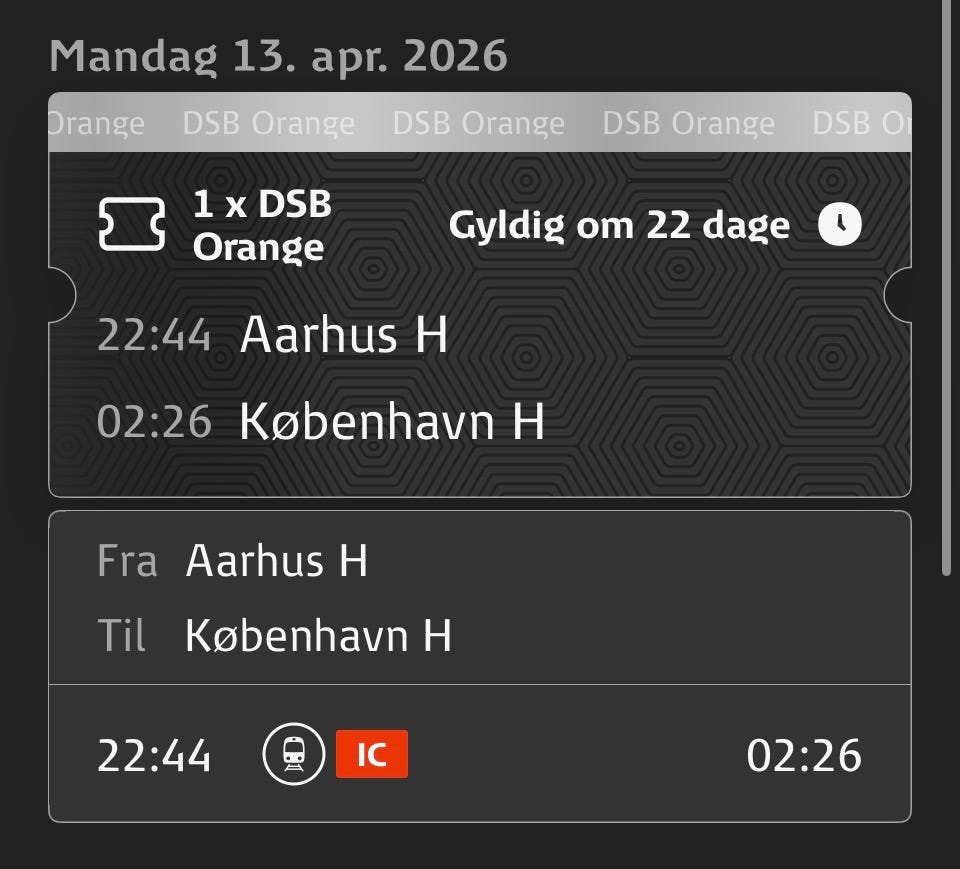This screenshot has height=869, width=960.
Task: Click the grey DSB Orange banner strip
Action: coord(480,123)
